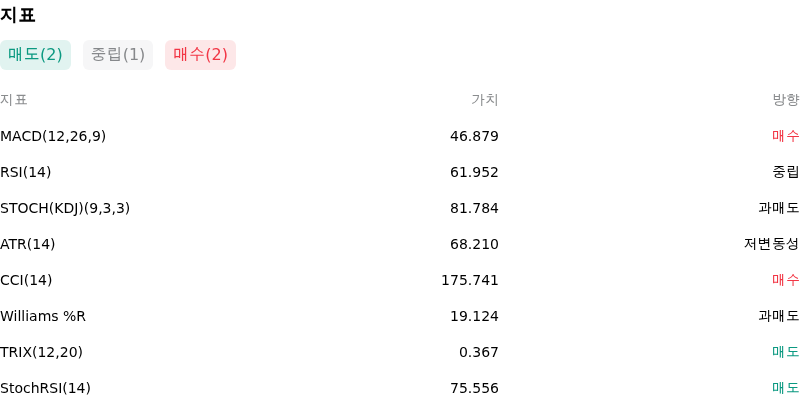Screen dimensions: 800x398
Task: Select the 매도(2) filter chip
Action: pos(35,55)
